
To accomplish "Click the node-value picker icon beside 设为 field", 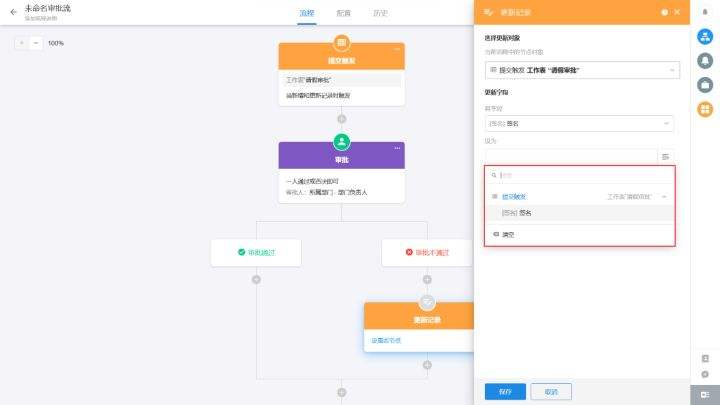I will click(x=666, y=157).
